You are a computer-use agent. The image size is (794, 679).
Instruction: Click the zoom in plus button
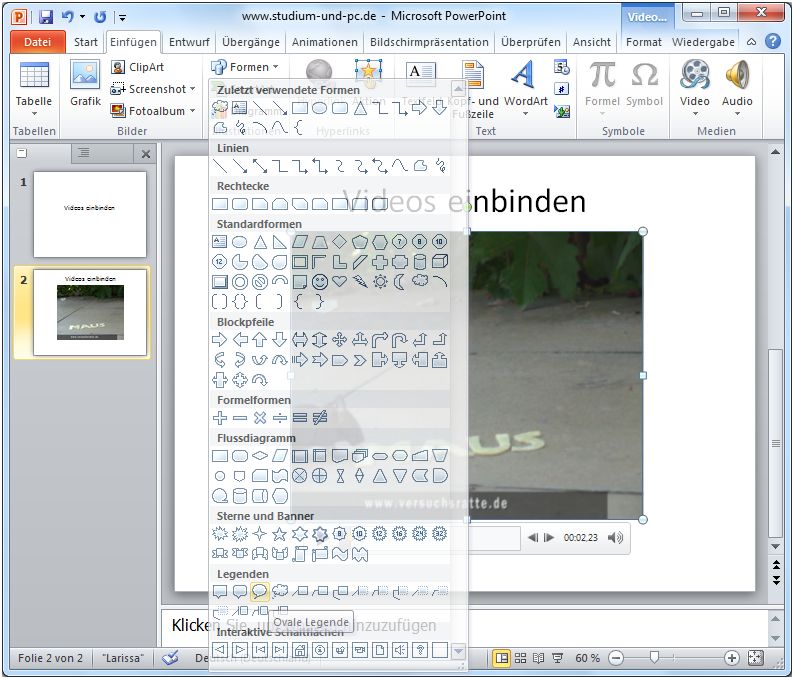click(x=731, y=658)
